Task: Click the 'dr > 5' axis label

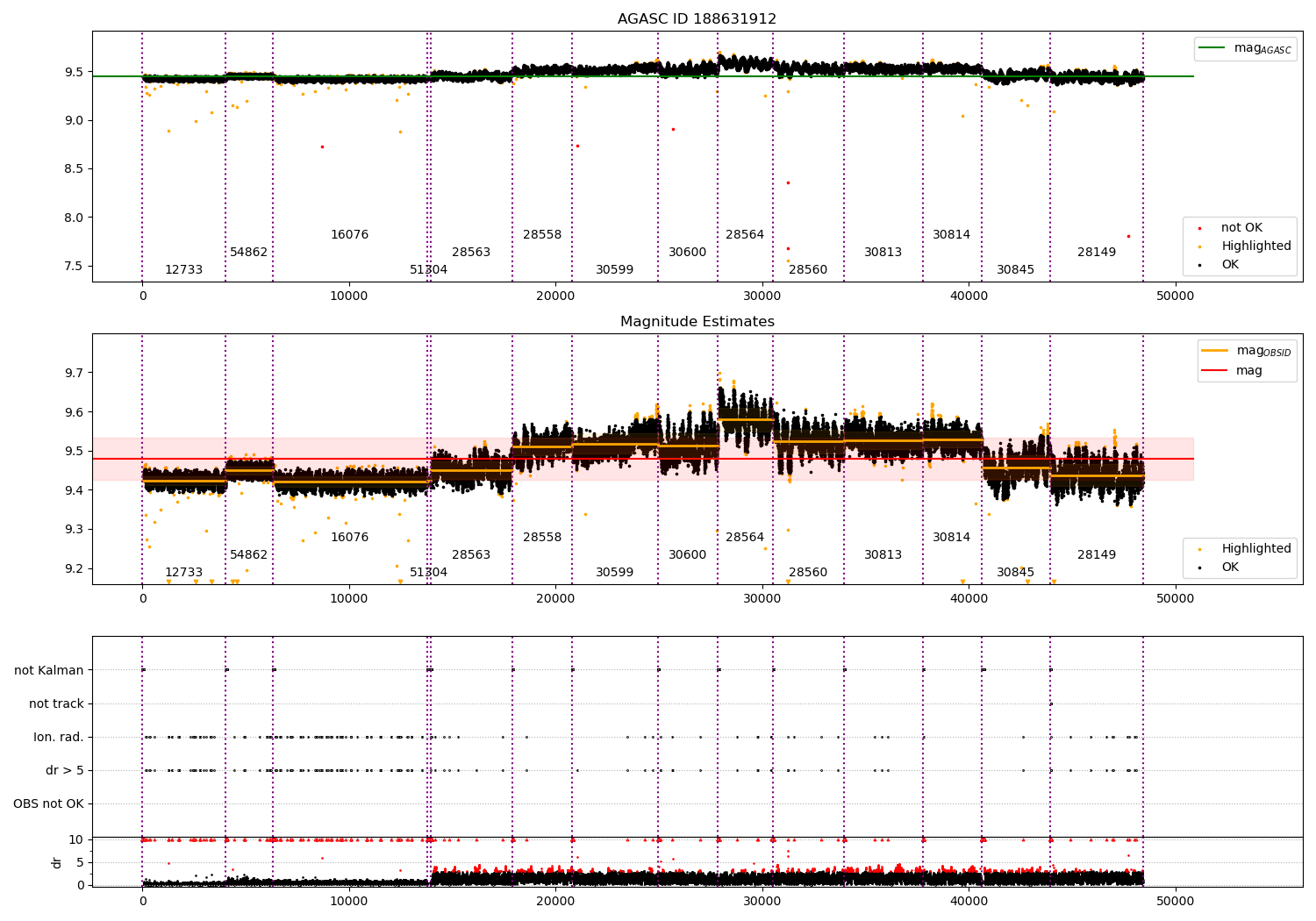Action: click(65, 770)
